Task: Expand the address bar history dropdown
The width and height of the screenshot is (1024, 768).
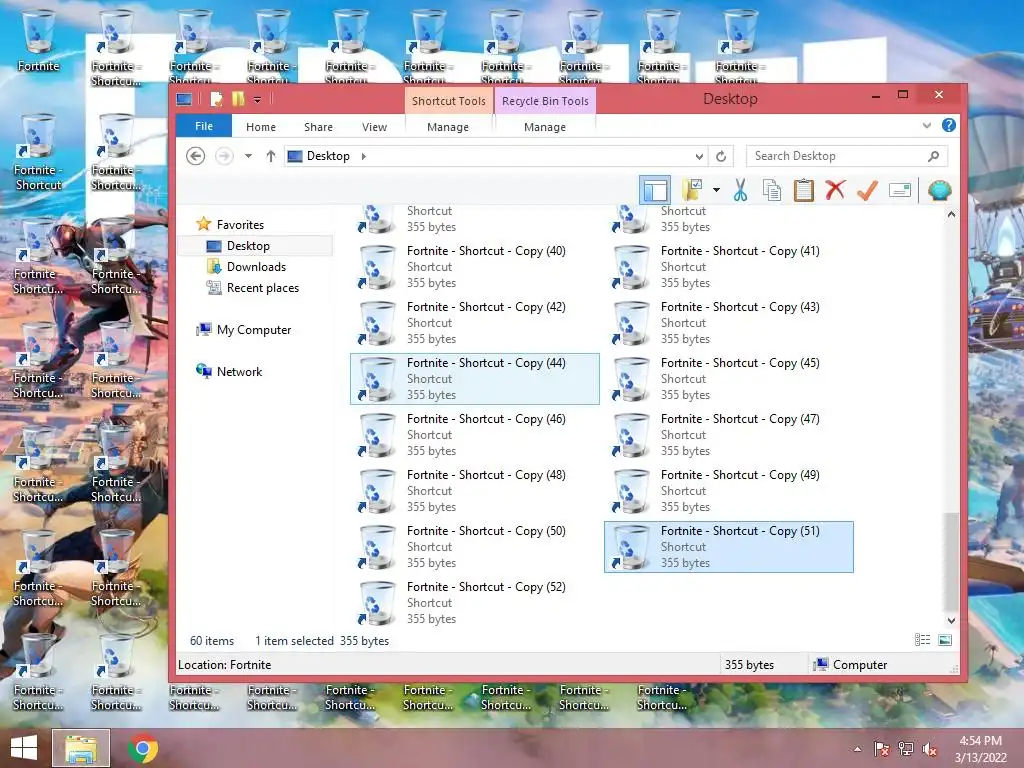Action: (x=699, y=156)
